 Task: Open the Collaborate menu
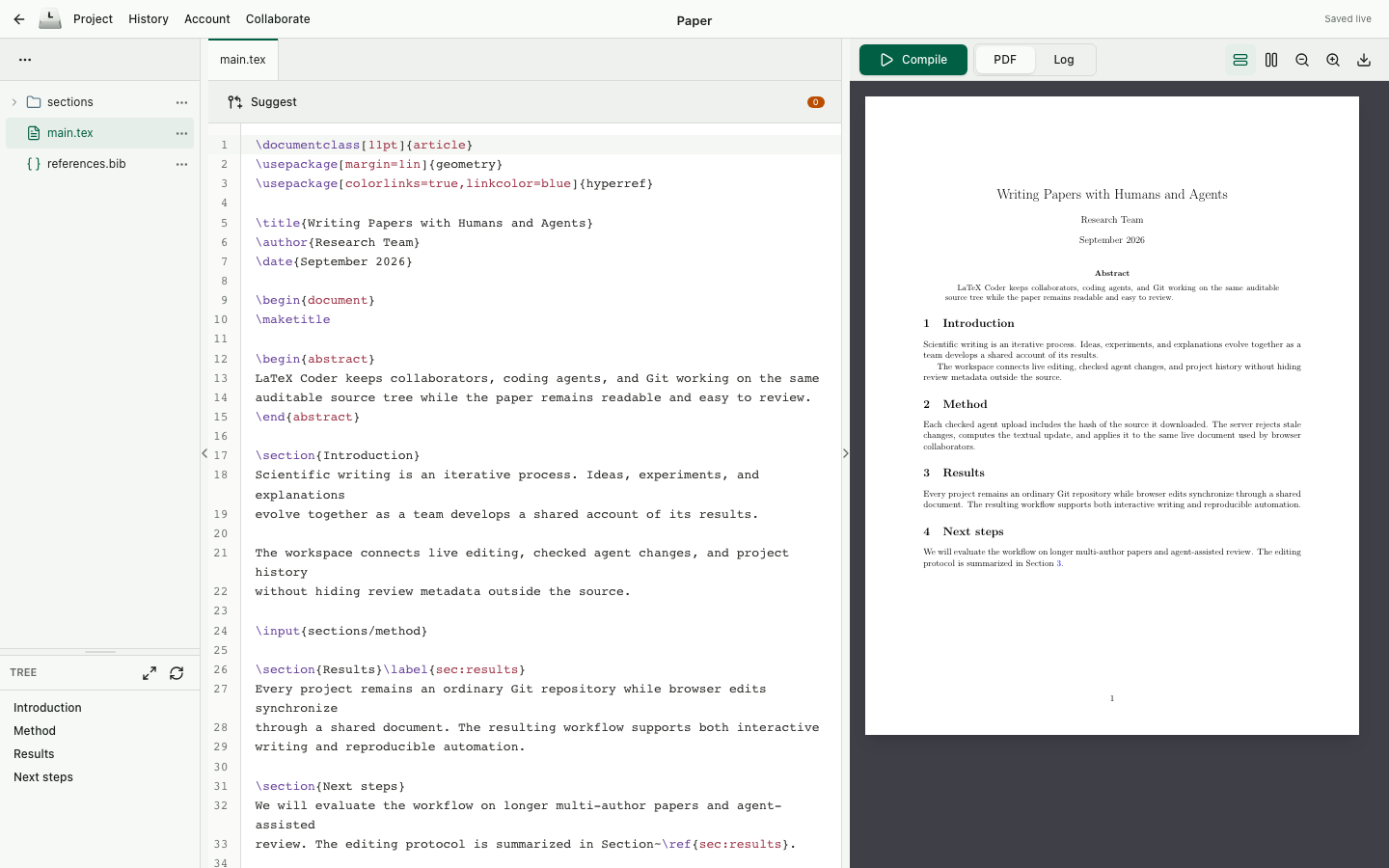[x=278, y=19]
